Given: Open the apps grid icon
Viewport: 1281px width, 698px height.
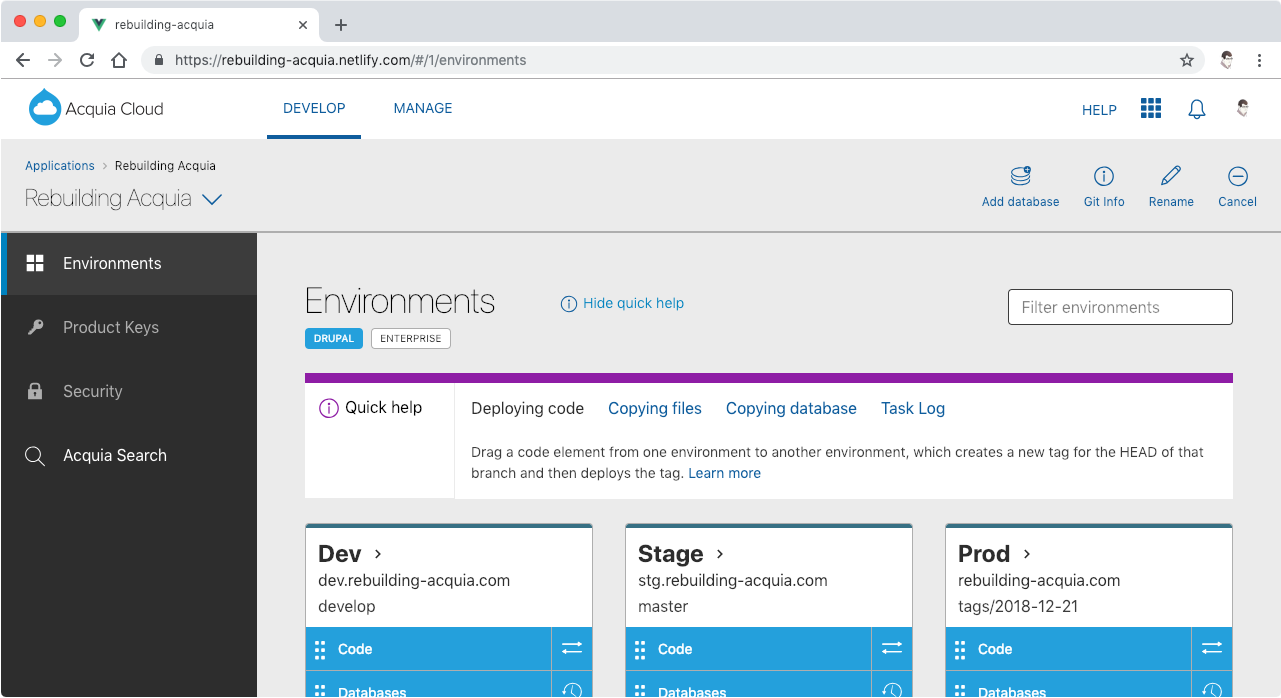Looking at the screenshot, I should pyautogui.click(x=1151, y=109).
